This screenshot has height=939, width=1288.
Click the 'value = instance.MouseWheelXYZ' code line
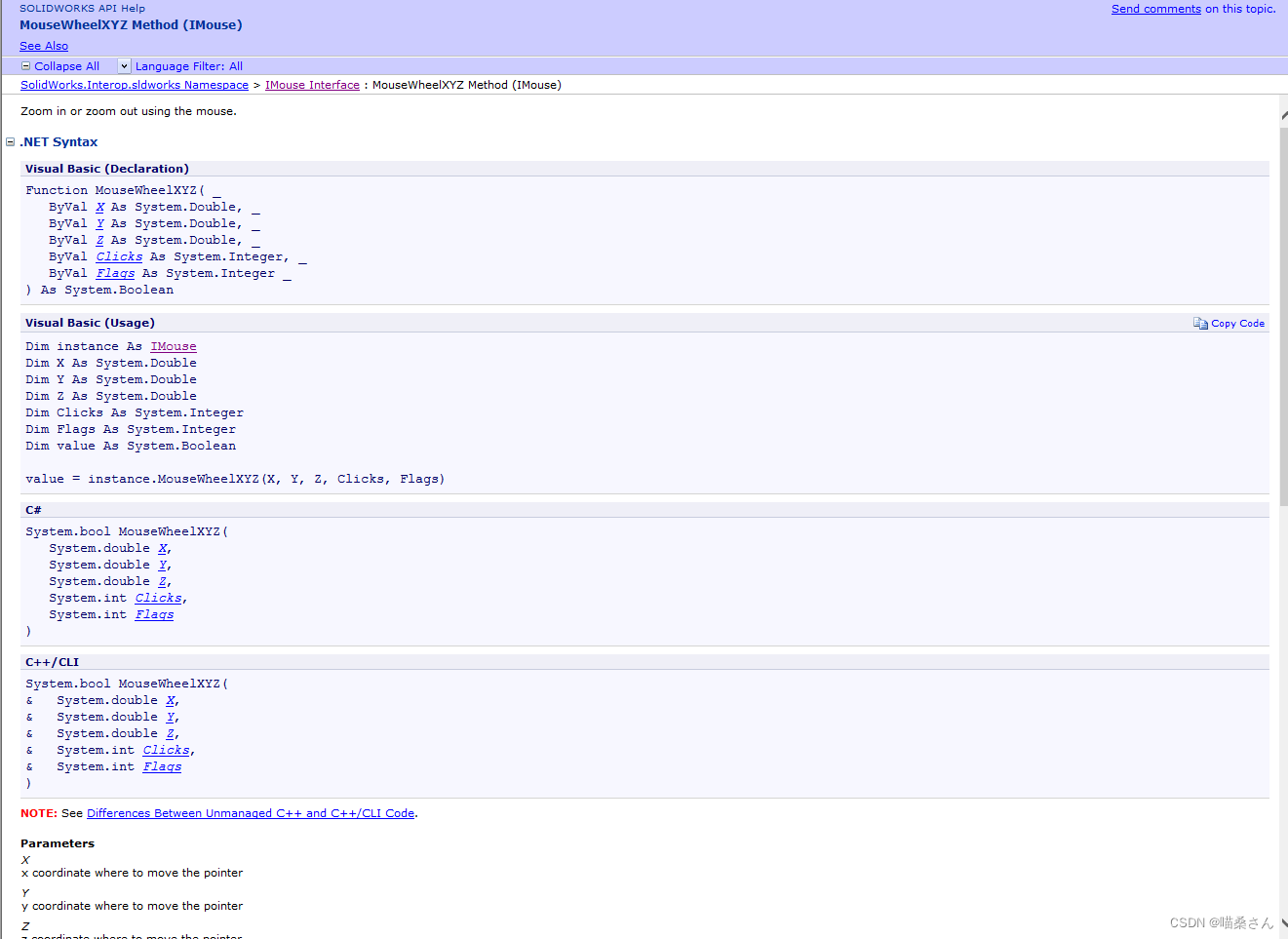235,479
